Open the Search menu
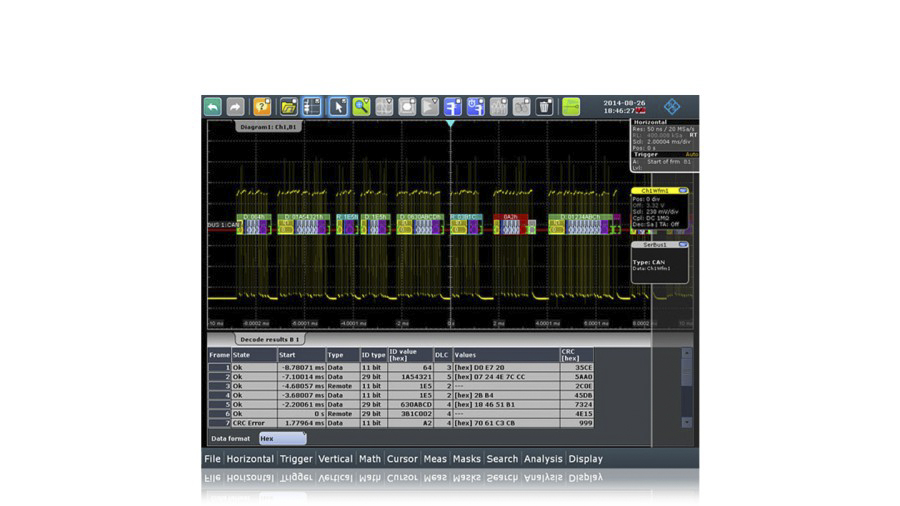The height and width of the screenshot is (506, 900). pyautogui.click(x=502, y=459)
